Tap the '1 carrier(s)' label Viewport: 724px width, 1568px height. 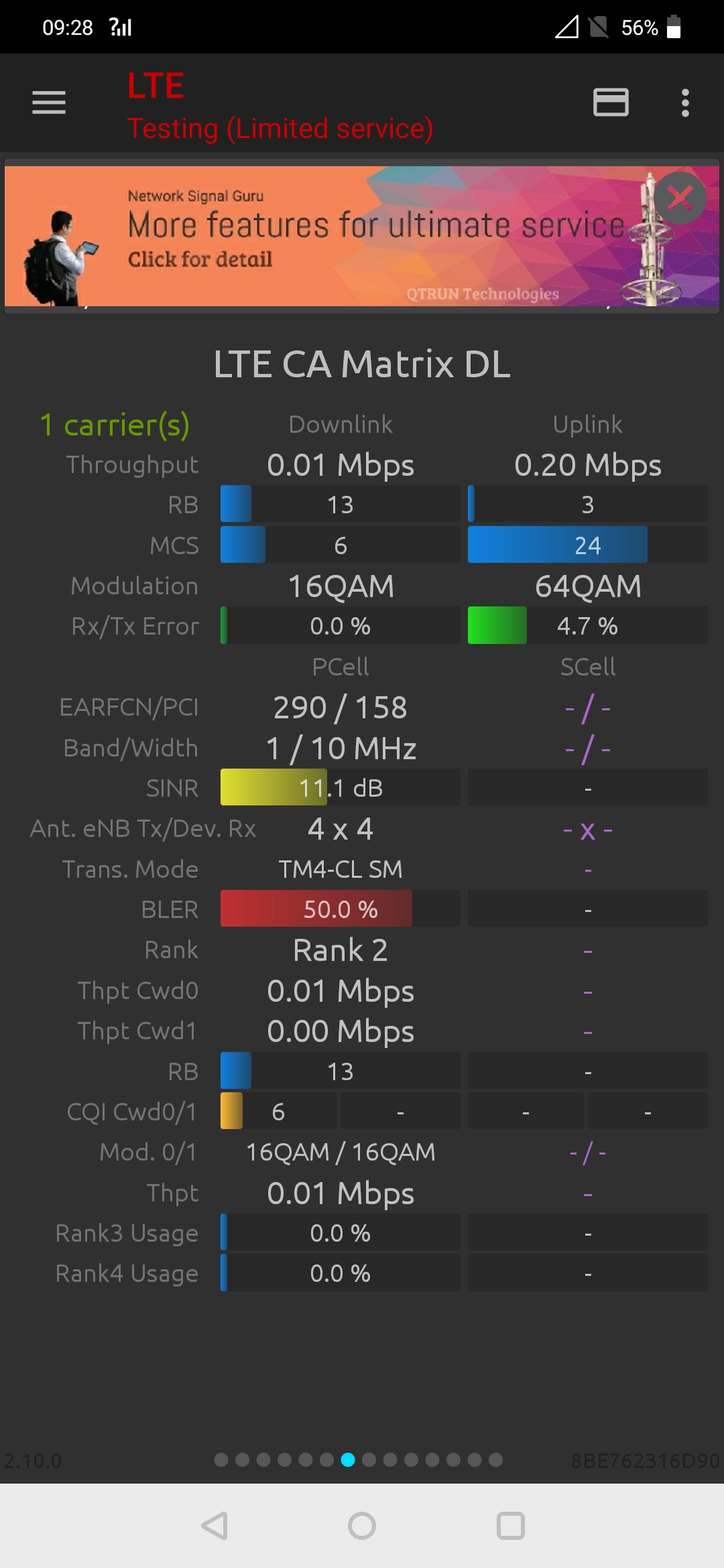pyautogui.click(x=115, y=425)
